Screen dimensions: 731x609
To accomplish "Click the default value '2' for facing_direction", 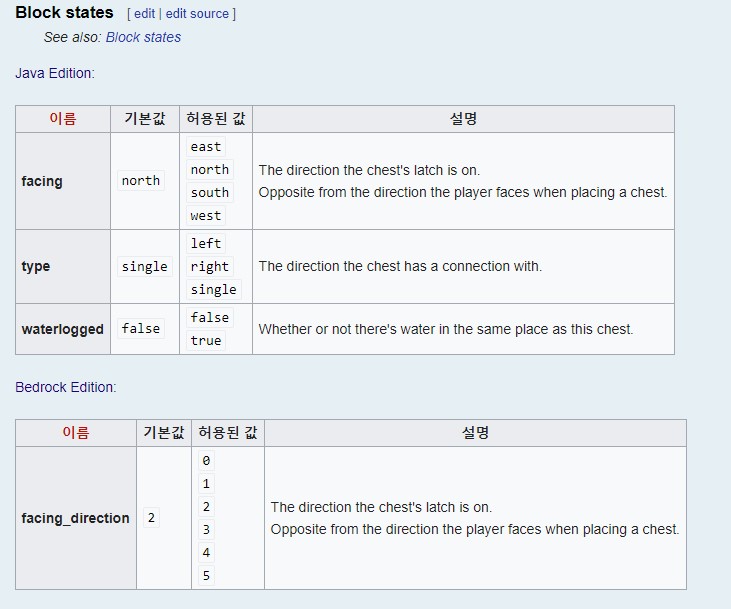I will point(151,518).
